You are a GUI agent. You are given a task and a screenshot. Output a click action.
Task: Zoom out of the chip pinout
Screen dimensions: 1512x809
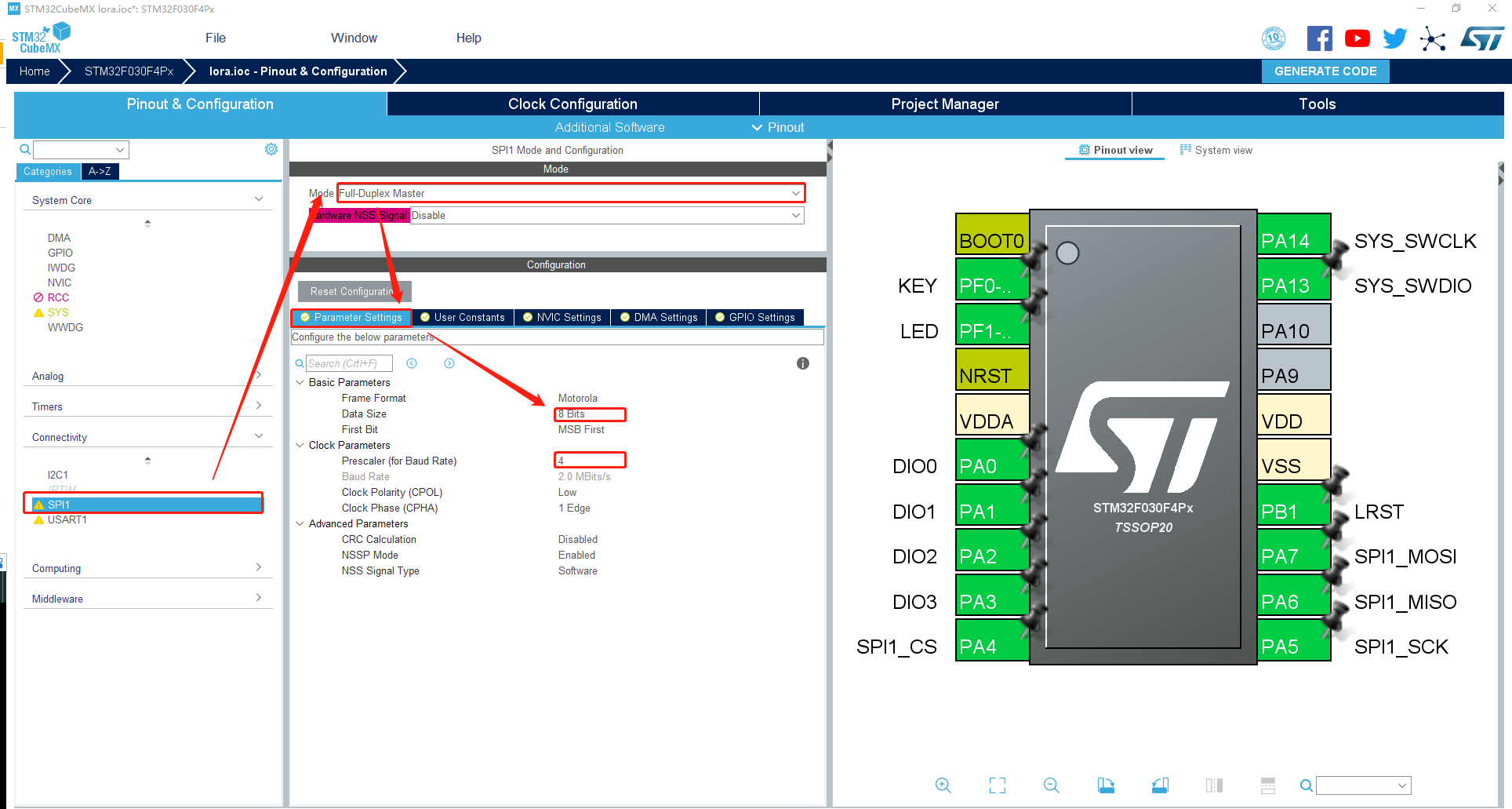1052,785
